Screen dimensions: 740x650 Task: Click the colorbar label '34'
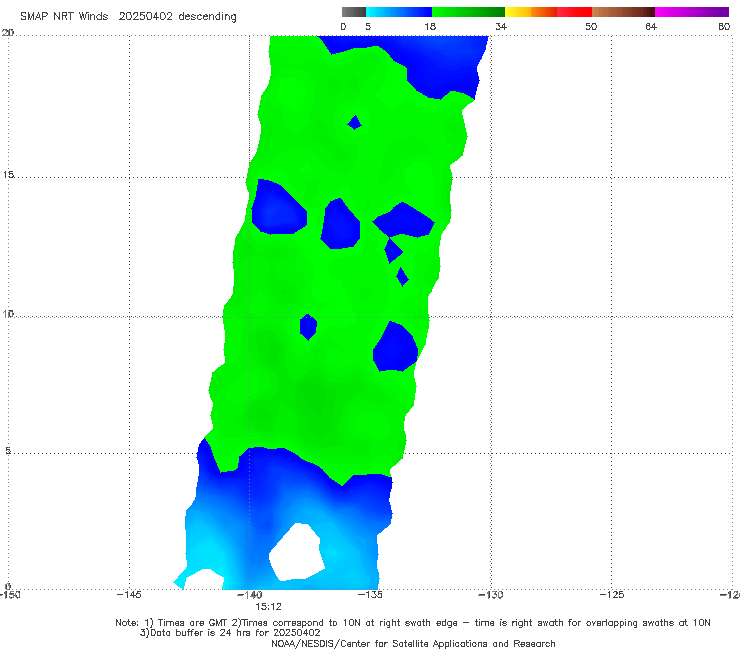[x=501, y=26]
